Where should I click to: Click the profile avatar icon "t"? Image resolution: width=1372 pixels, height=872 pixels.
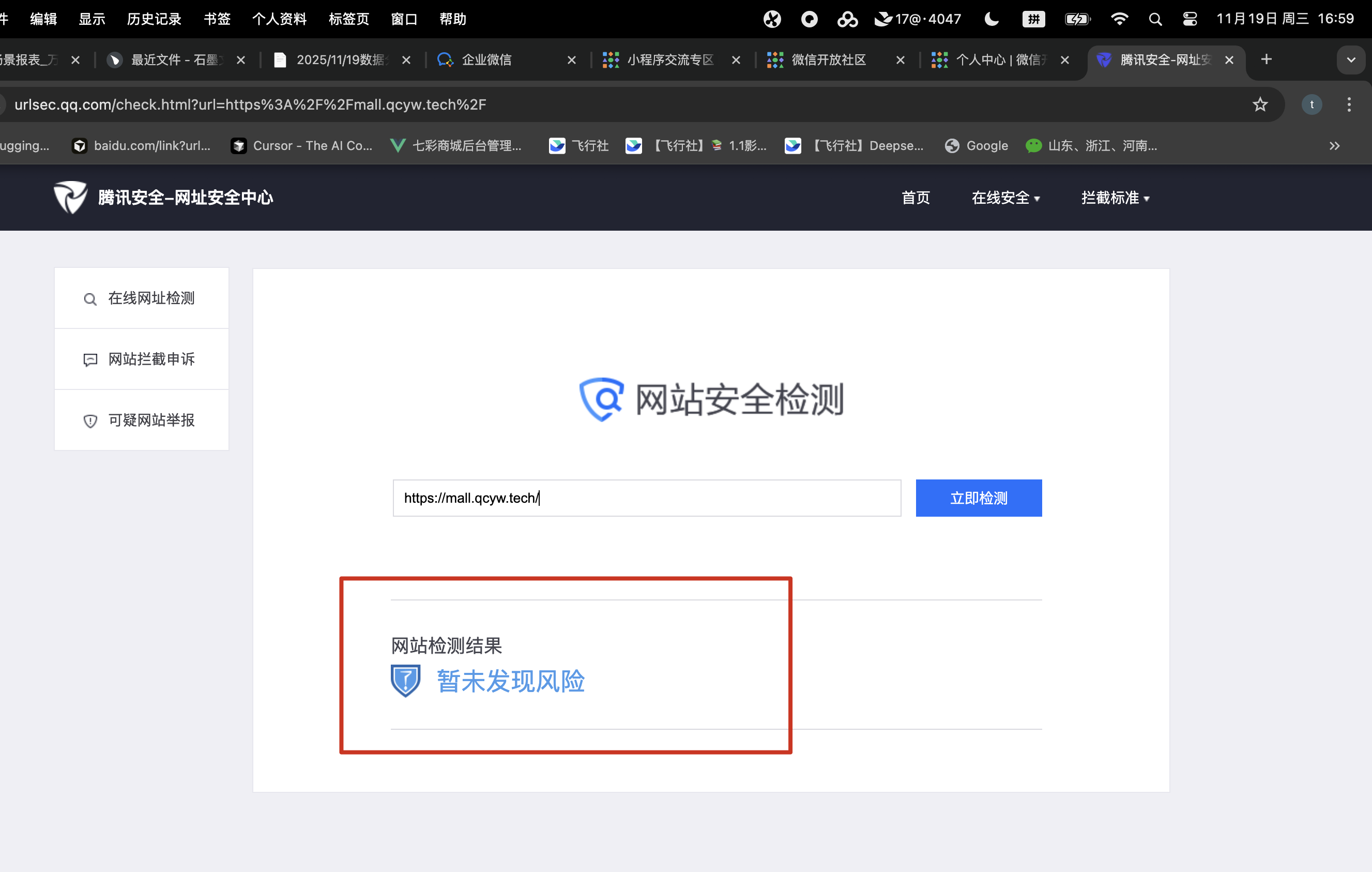(x=1311, y=104)
